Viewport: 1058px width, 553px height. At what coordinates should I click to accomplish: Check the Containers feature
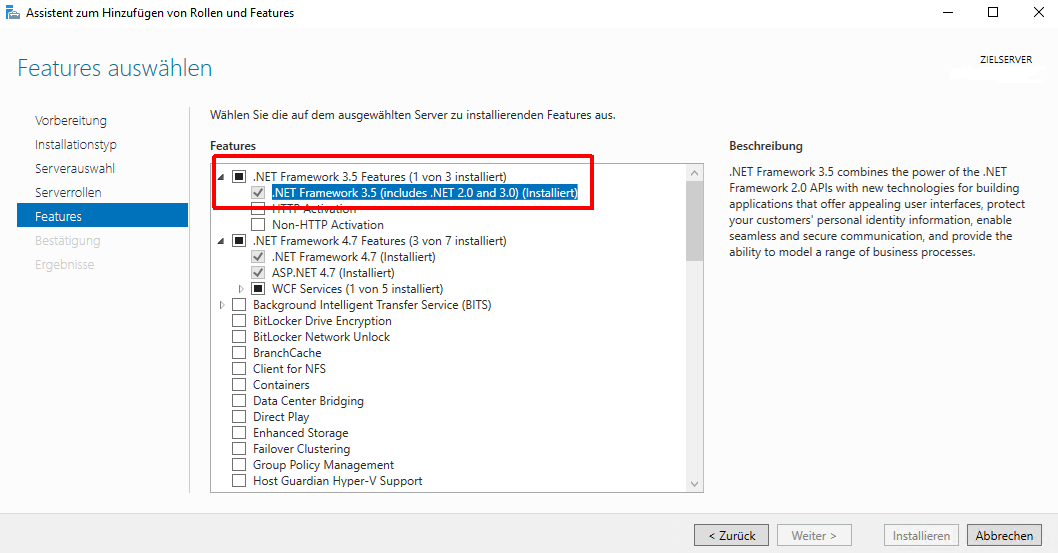point(239,385)
